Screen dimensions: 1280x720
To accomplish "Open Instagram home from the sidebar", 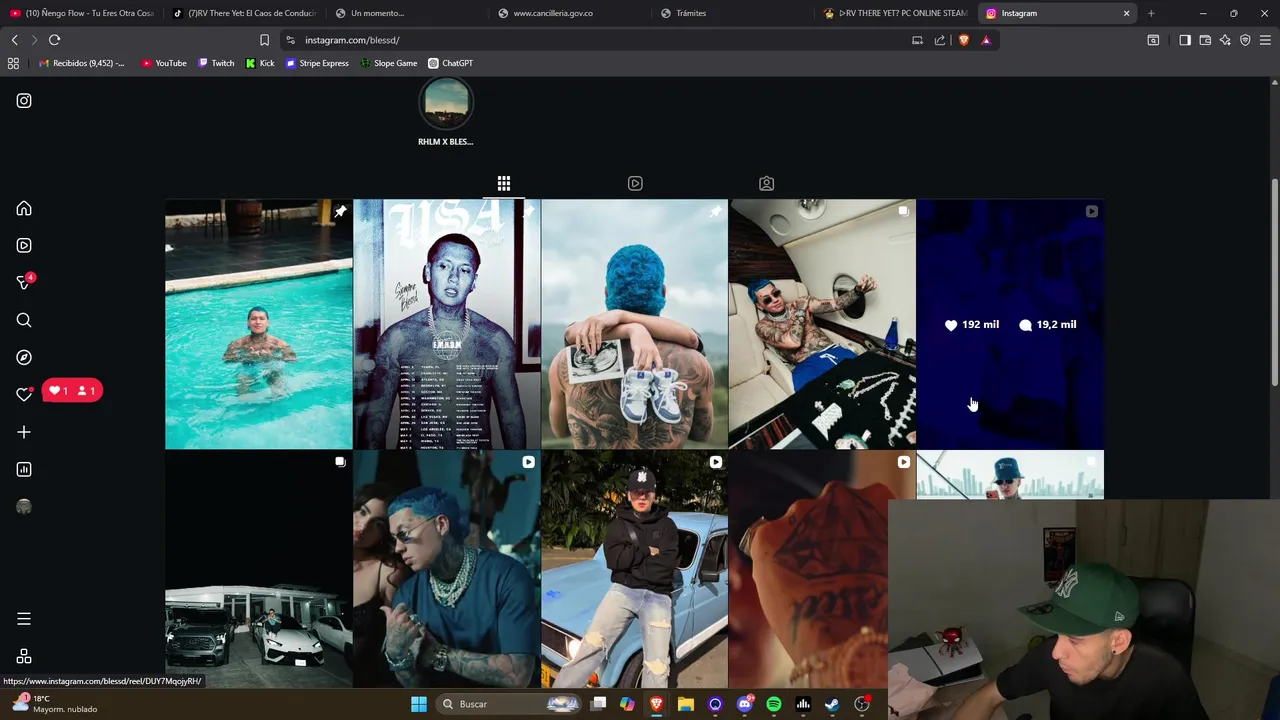I will click(x=24, y=209).
